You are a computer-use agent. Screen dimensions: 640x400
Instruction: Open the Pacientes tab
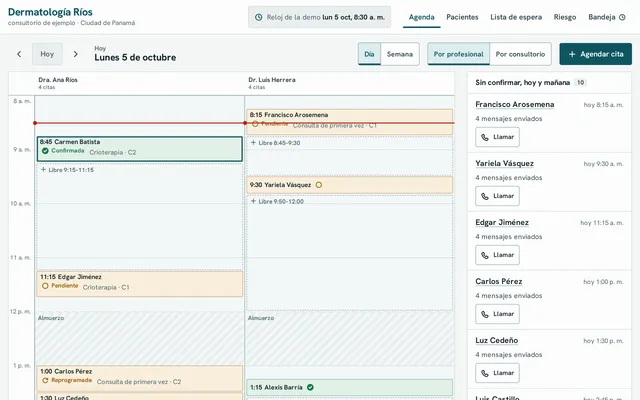[462, 17]
